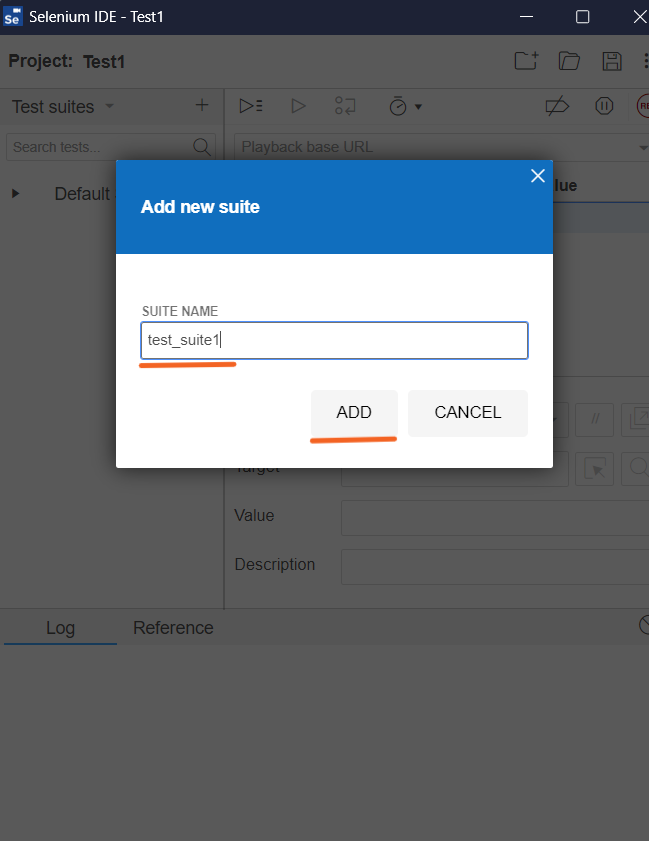Toggle the enable/disable command slashes button

coord(594,419)
